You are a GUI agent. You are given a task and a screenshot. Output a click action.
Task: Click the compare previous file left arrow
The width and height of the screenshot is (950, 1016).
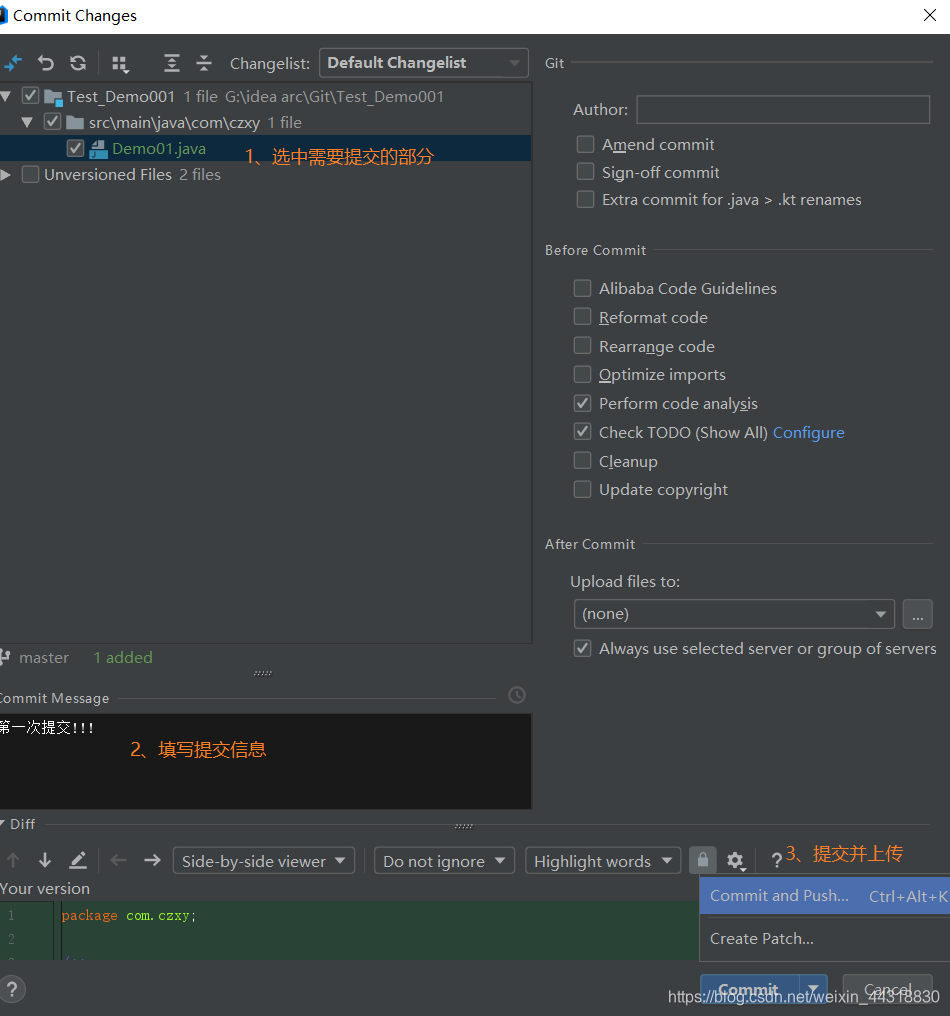[x=119, y=860]
